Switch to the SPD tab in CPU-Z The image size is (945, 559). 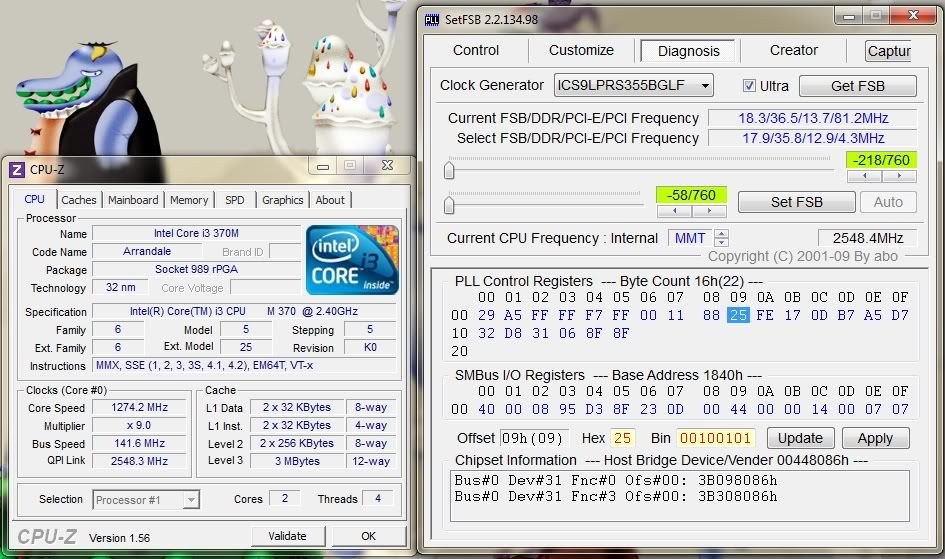pos(234,200)
